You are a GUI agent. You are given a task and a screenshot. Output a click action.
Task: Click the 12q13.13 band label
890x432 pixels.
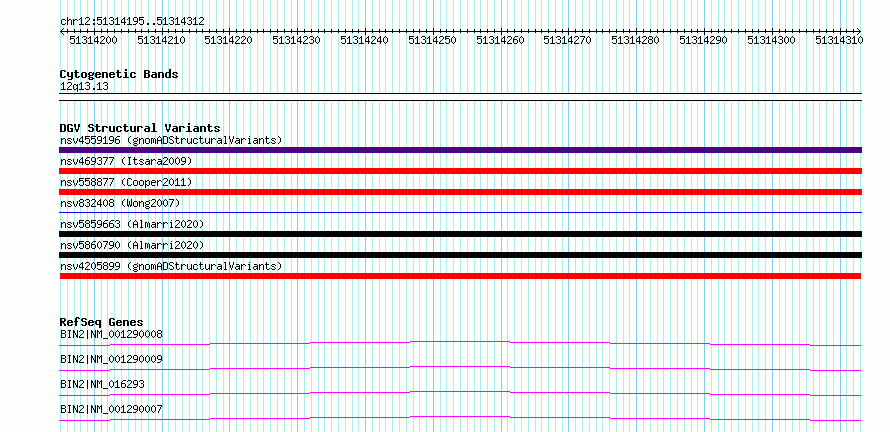[84, 86]
